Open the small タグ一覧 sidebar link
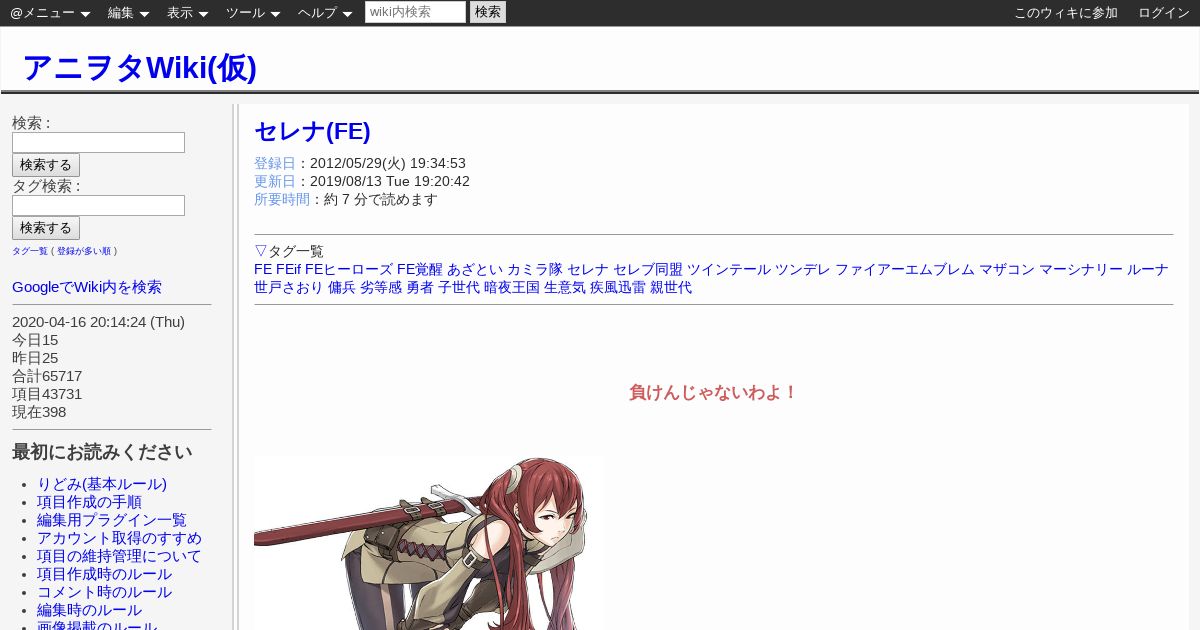Viewport: 1200px width, 630px height. pos(30,251)
